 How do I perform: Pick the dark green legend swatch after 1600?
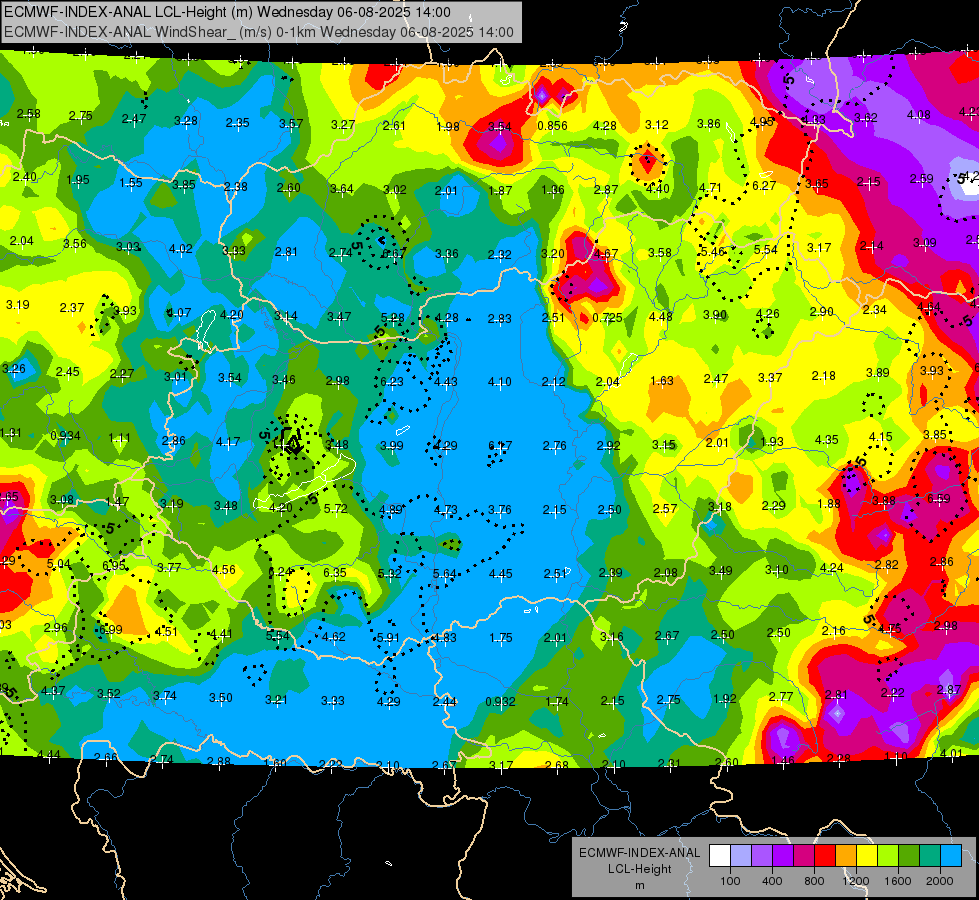pos(909,856)
